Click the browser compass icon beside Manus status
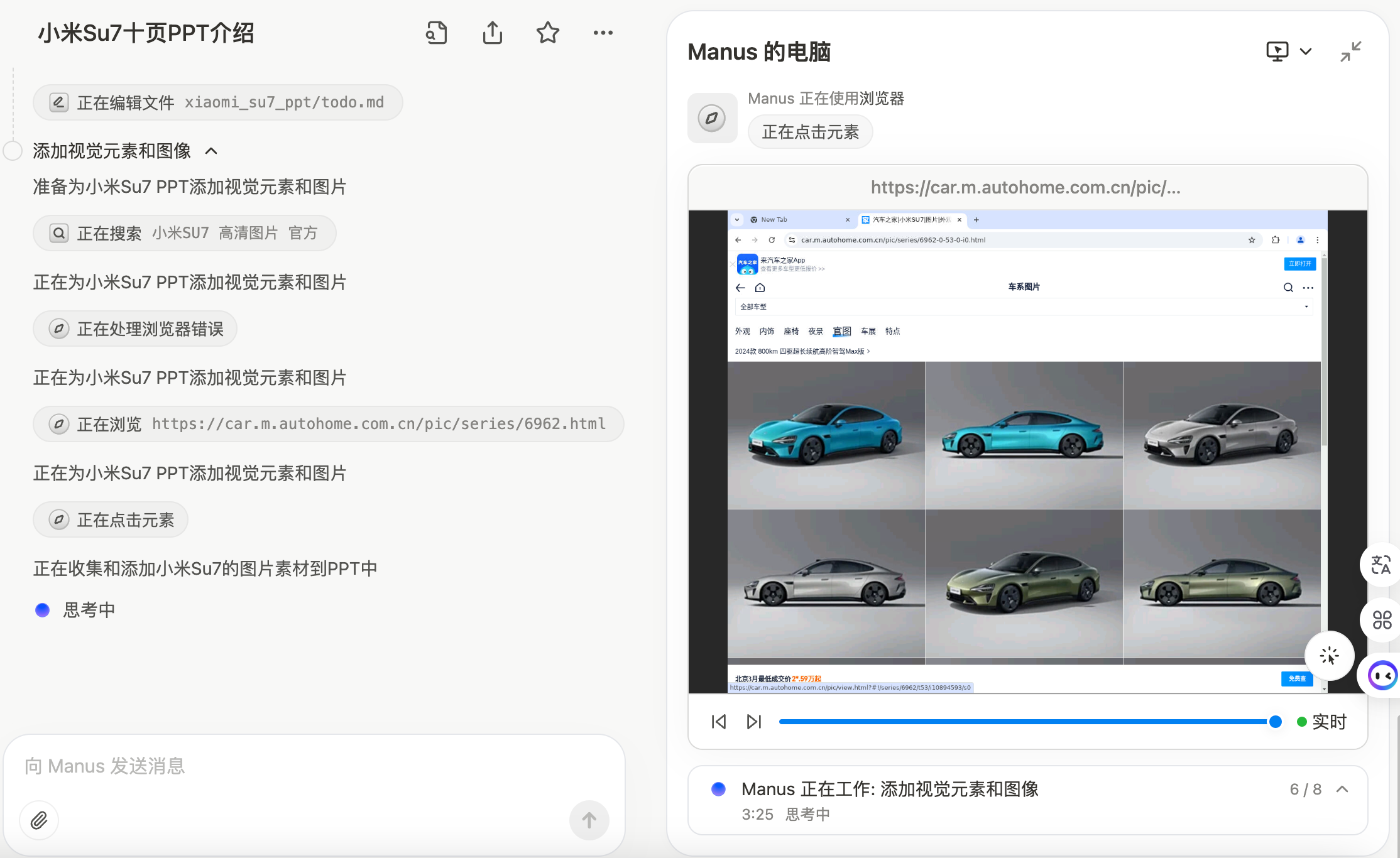 [x=712, y=118]
